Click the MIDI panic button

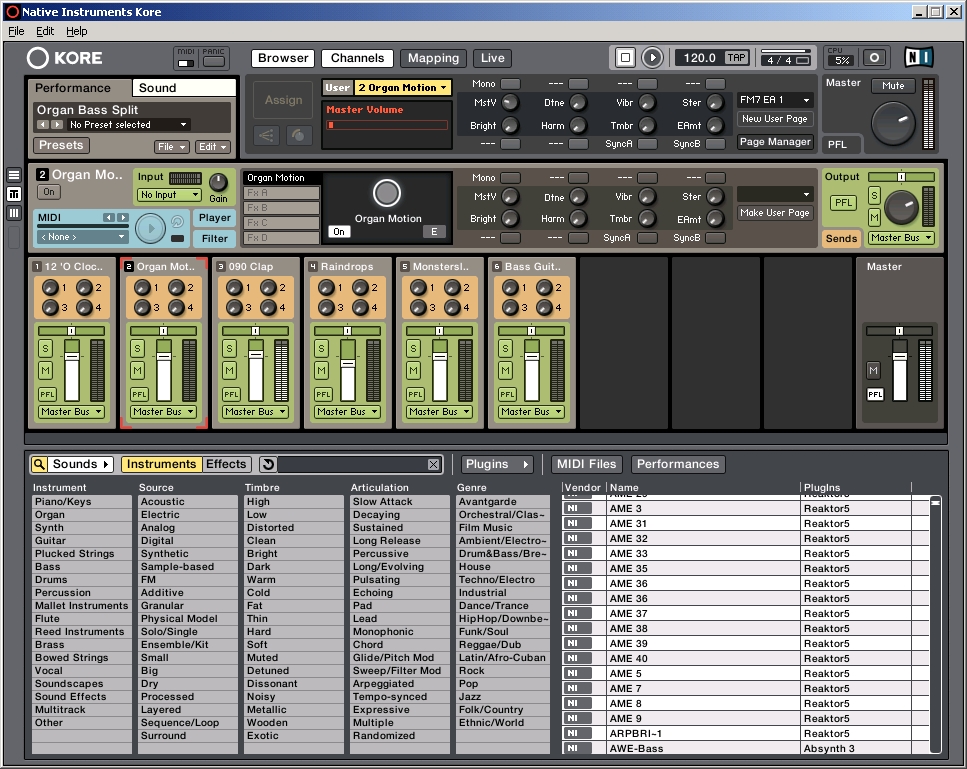(x=214, y=62)
